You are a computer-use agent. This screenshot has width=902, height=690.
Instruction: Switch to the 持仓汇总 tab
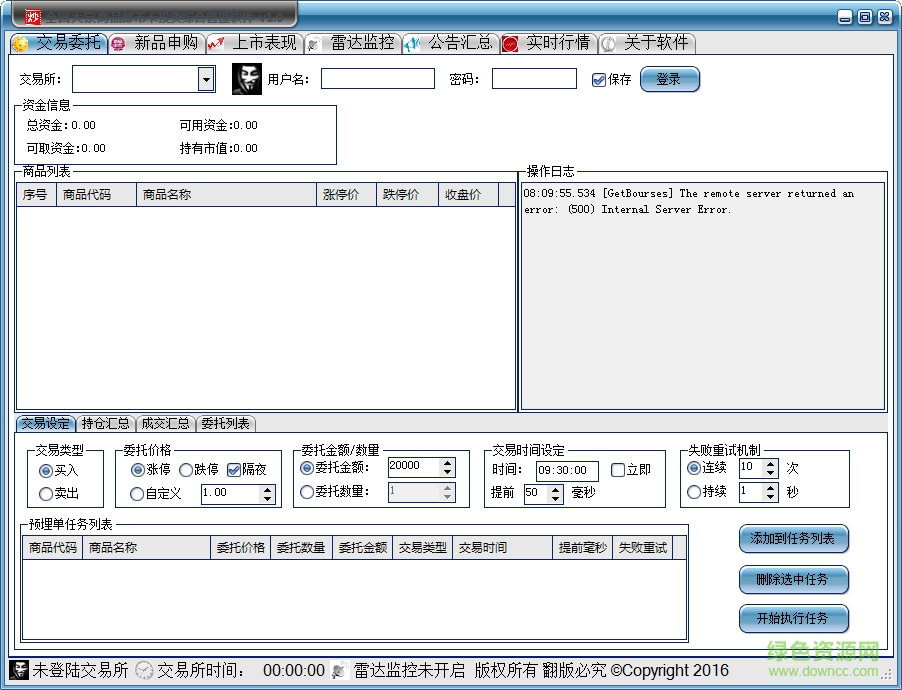point(105,423)
